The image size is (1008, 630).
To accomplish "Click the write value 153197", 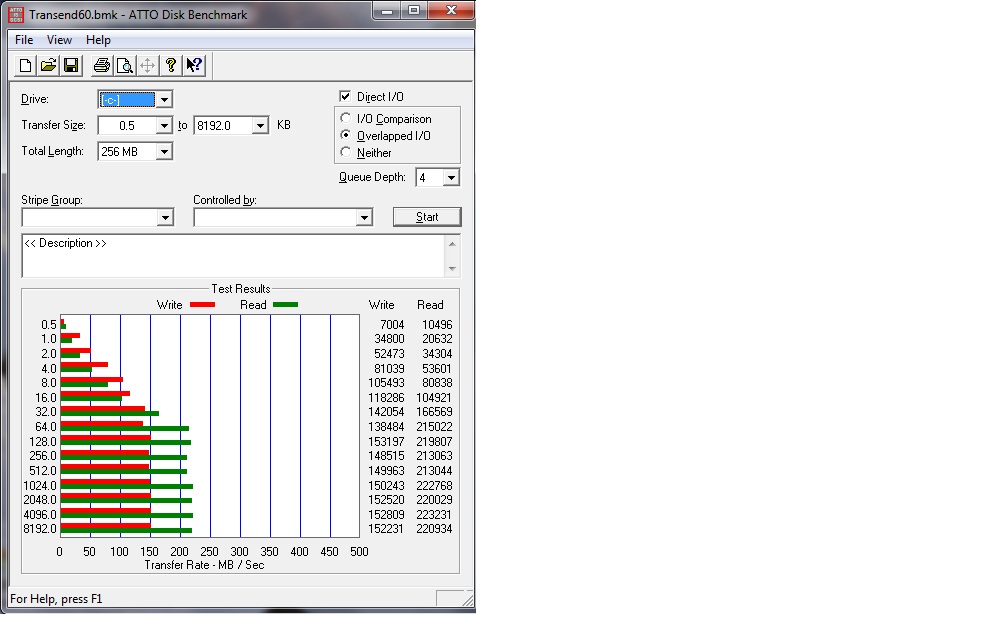I will click(x=386, y=442).
